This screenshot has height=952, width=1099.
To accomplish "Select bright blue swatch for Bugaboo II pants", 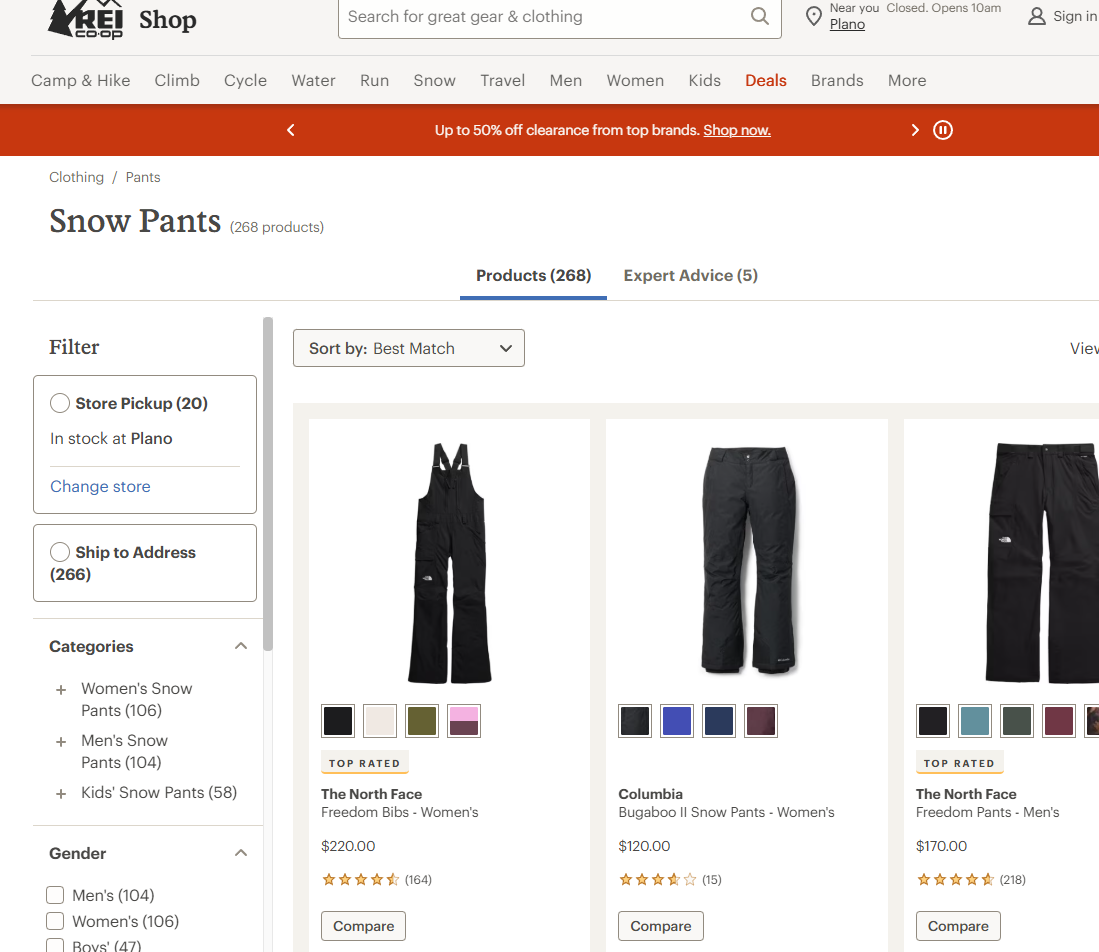I will 677,721.
